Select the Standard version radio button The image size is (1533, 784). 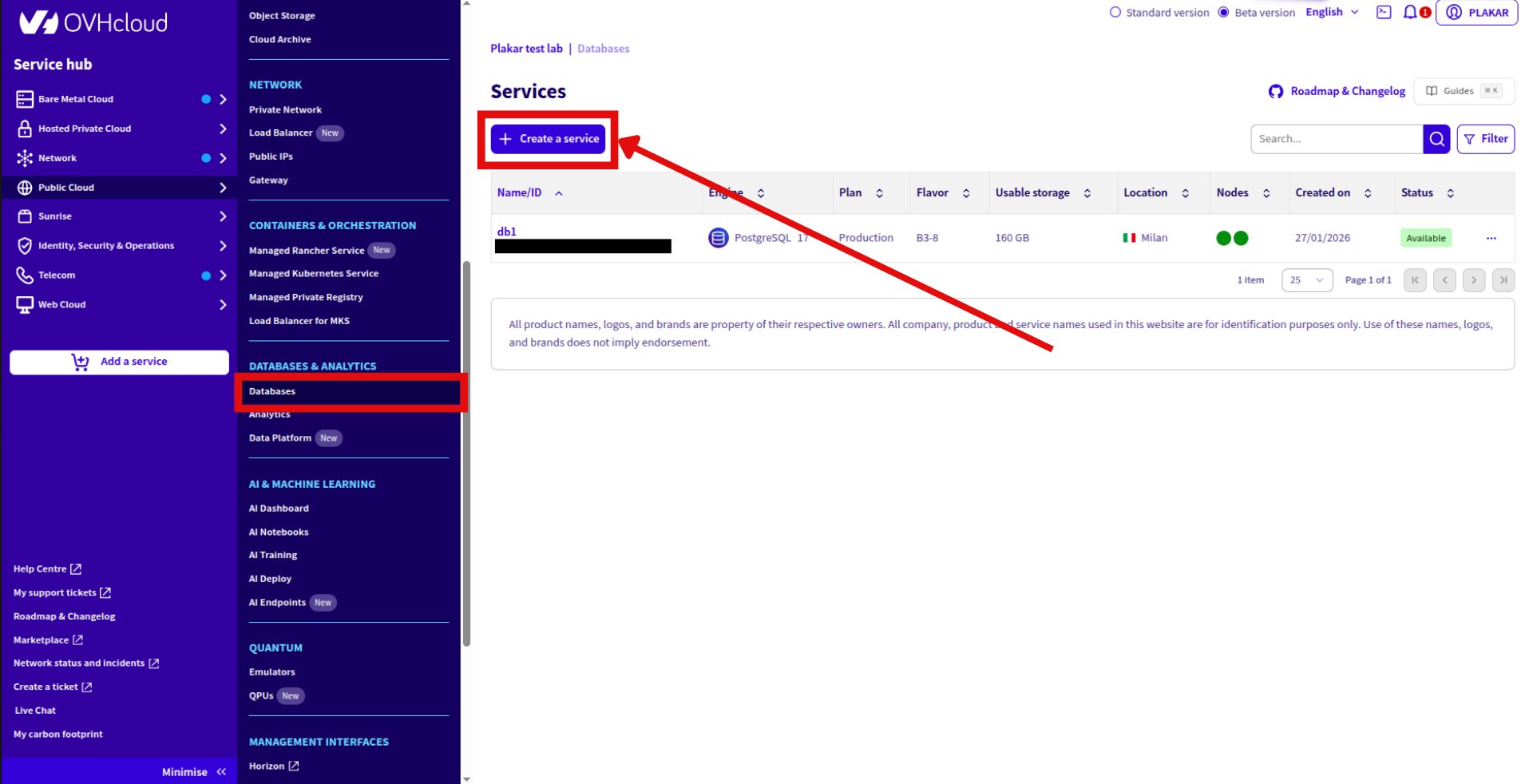(1115, 13)
